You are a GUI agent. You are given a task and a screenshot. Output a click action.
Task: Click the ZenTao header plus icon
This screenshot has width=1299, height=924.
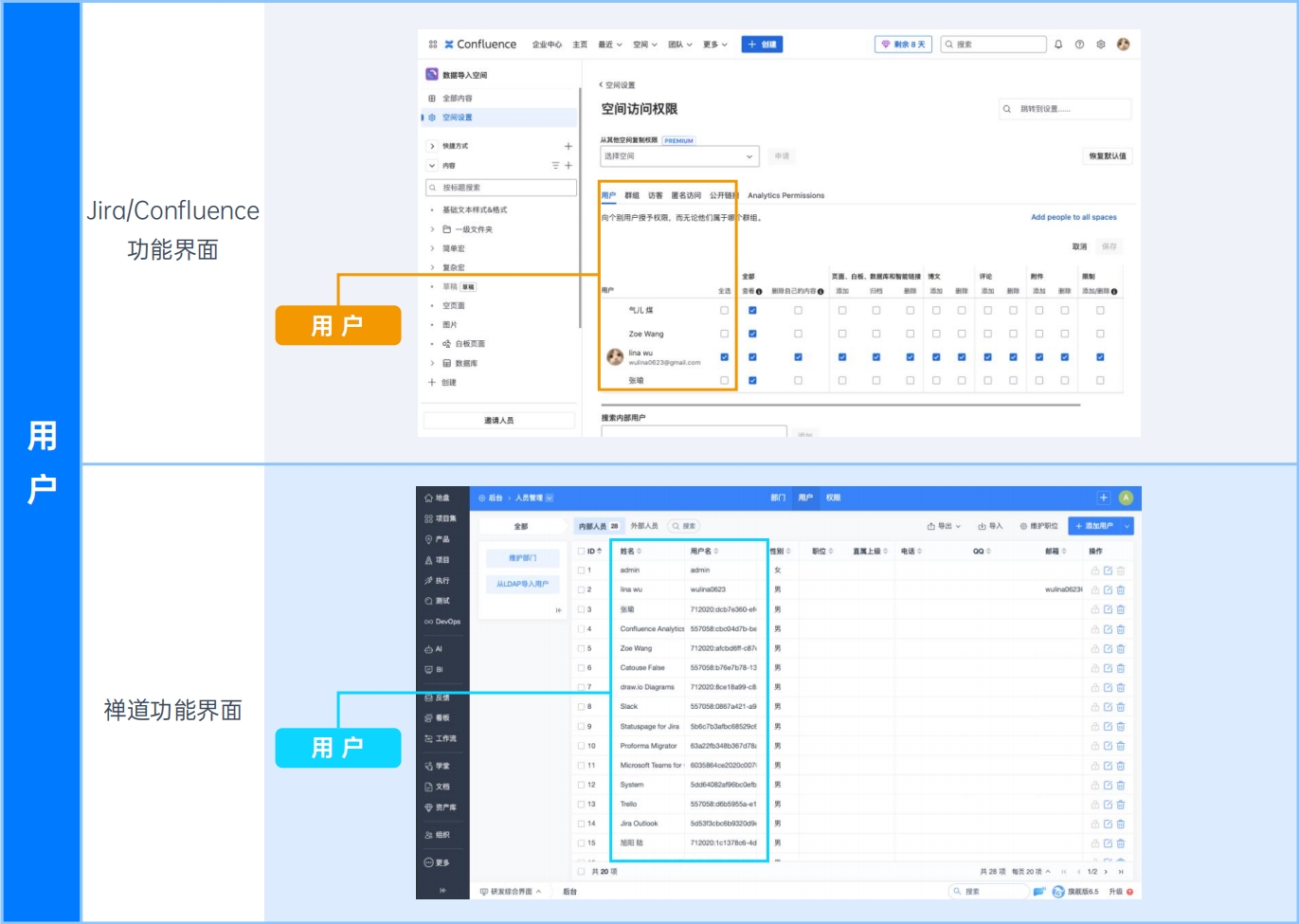(x=1104, y=498)
